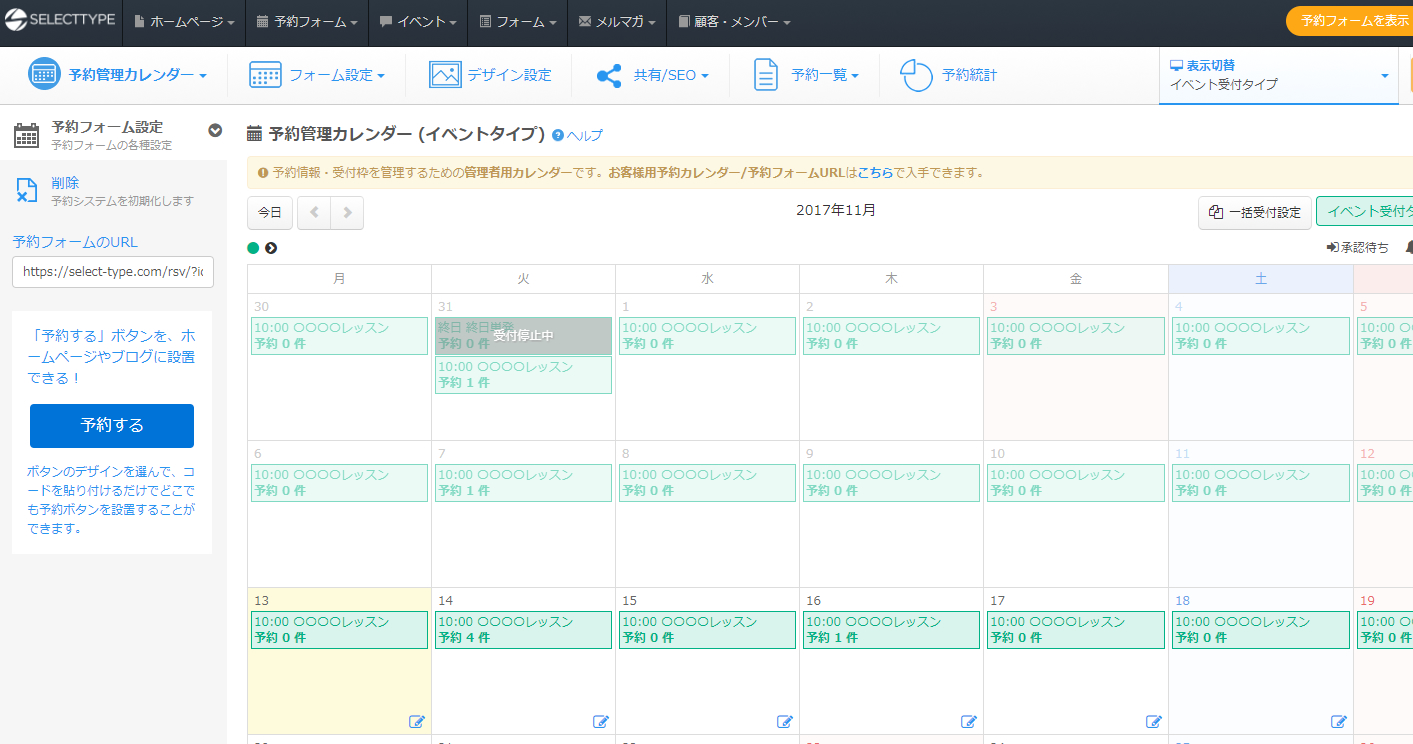Open the 14th lesson with 予約 4 件
The width and height of the screenshot is (1413, 744).
tap(523, 630)
